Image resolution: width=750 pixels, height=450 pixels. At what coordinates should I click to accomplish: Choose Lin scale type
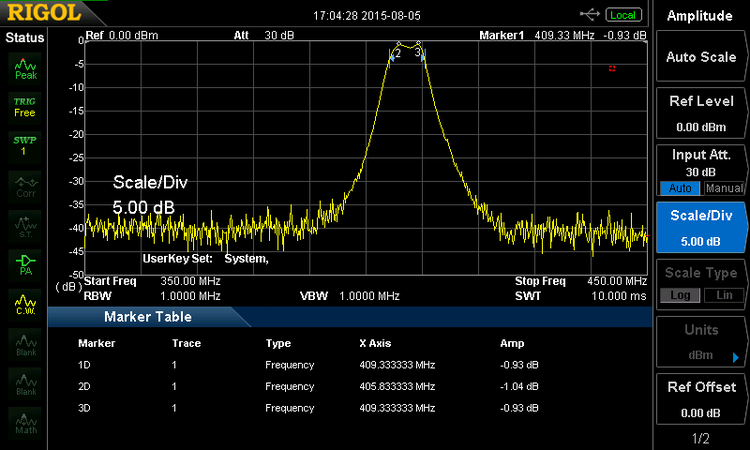point(725,295)
